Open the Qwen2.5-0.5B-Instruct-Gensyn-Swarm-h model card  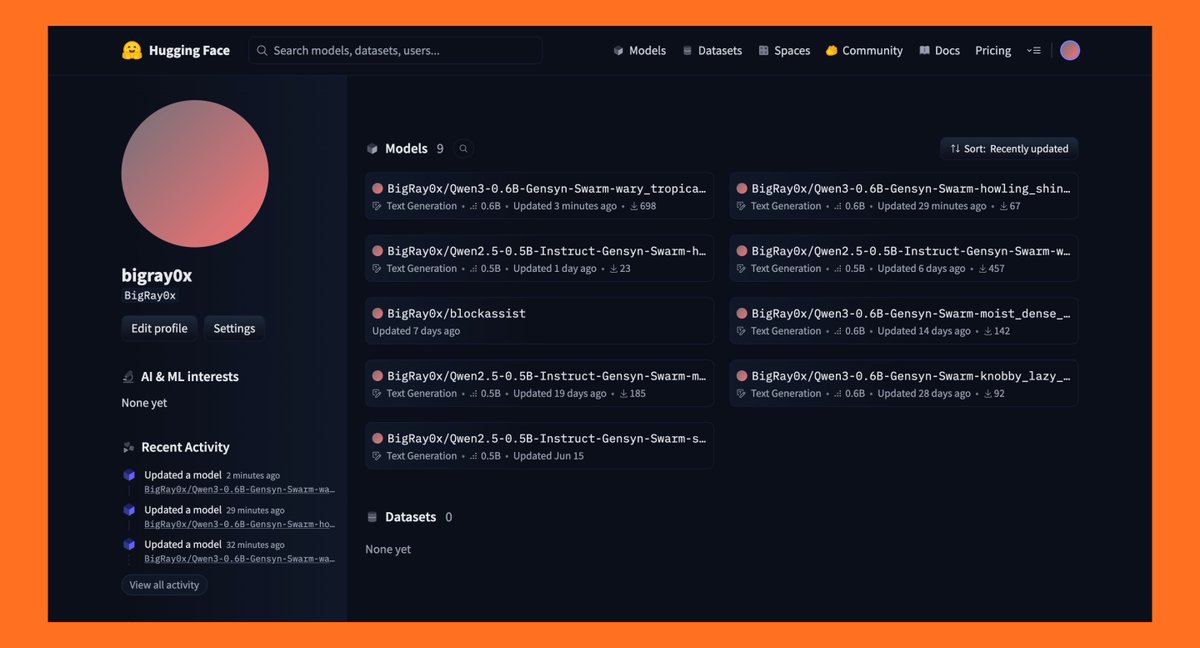coord(540,258)
